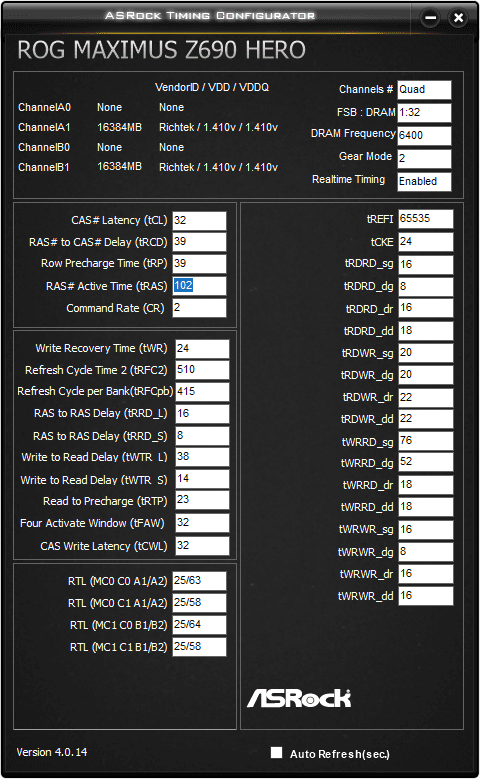Select the CAS# Latency (tCL) field
Screen dimensions: 480x780
[x=199, y=221]
